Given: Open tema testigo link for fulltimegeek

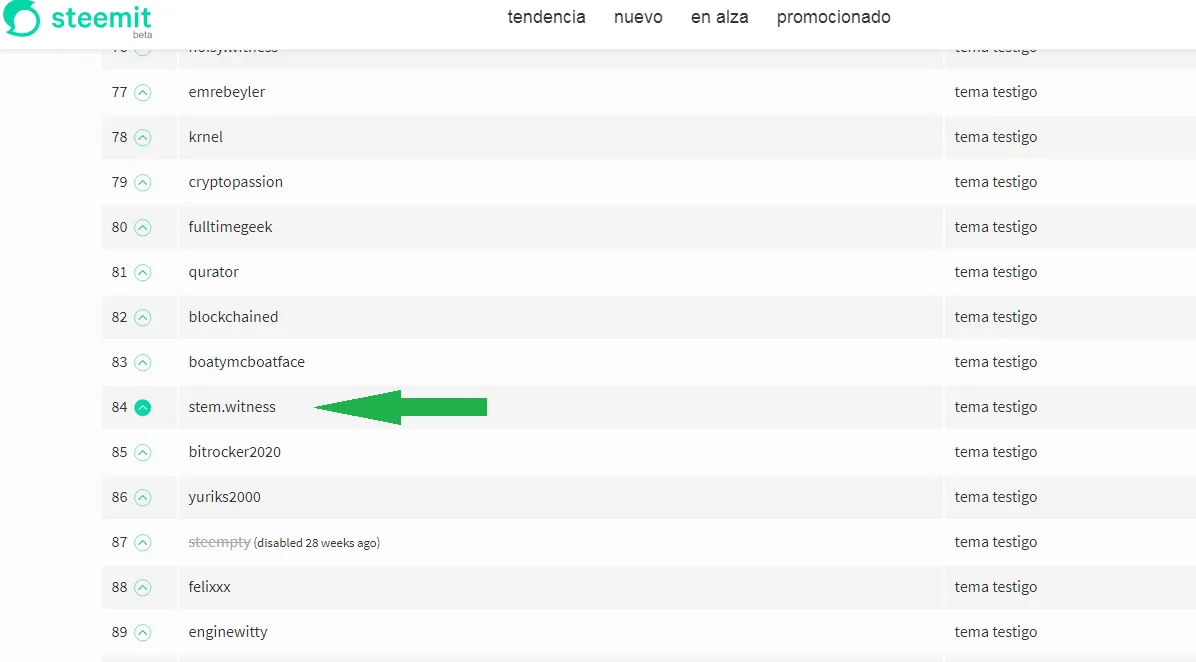Looking at the screenshot, I should [x=995, y=227].
